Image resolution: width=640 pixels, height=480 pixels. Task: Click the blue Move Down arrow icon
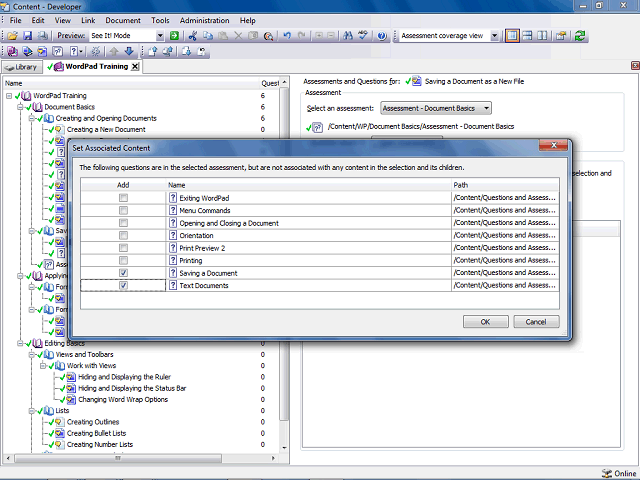(x=129, y=51)
